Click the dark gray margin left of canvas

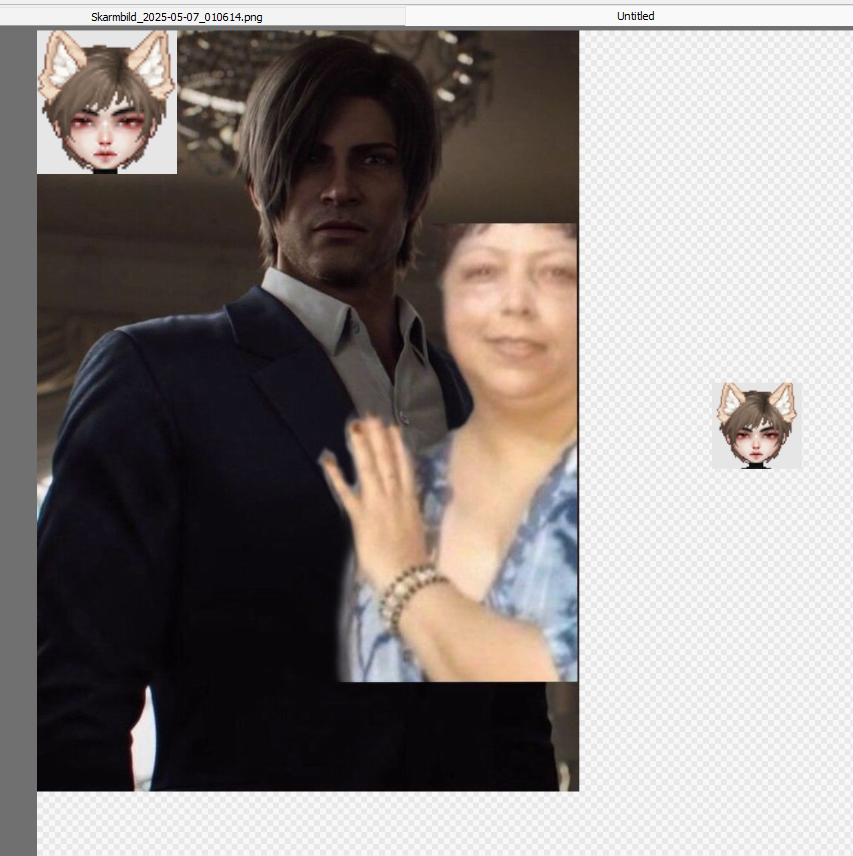click(x=18, y=450)
